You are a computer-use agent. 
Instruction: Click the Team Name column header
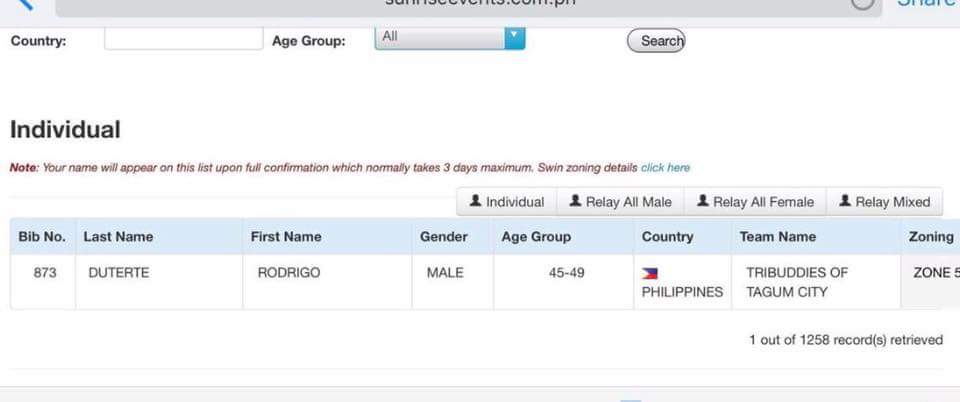coord(816,237)
